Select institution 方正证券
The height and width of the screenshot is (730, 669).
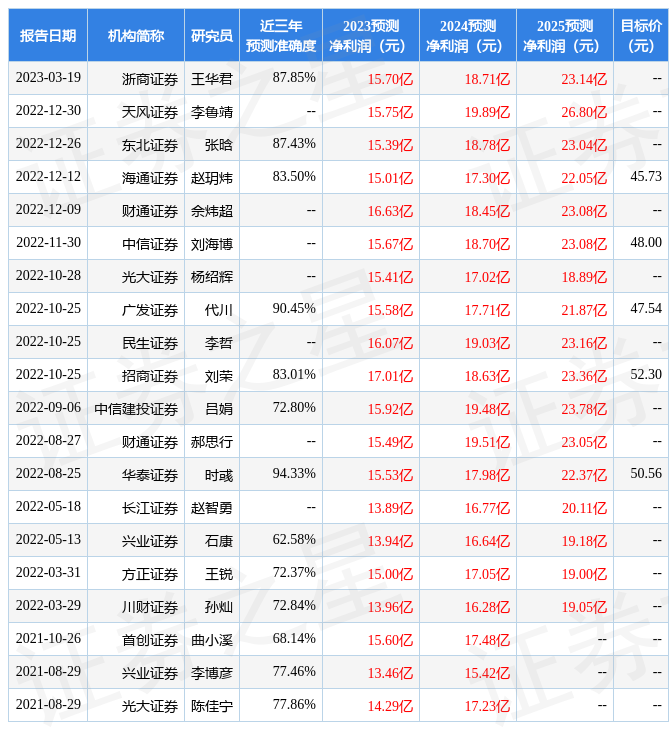[x=150, y=574]
